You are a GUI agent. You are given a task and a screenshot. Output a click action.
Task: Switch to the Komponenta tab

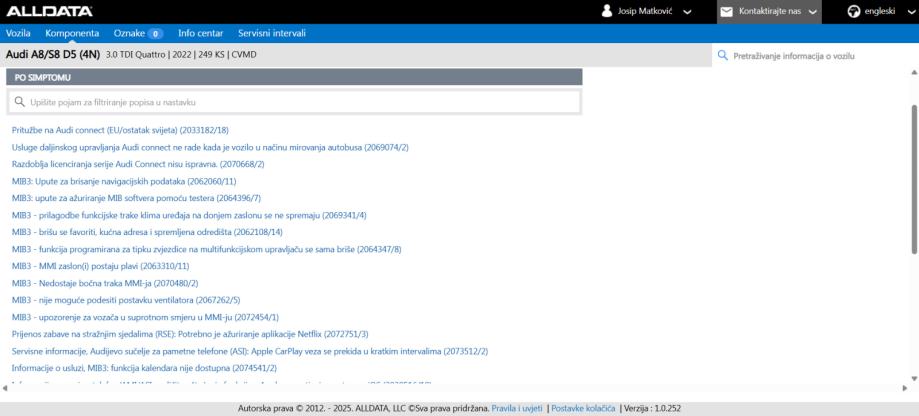72,33
